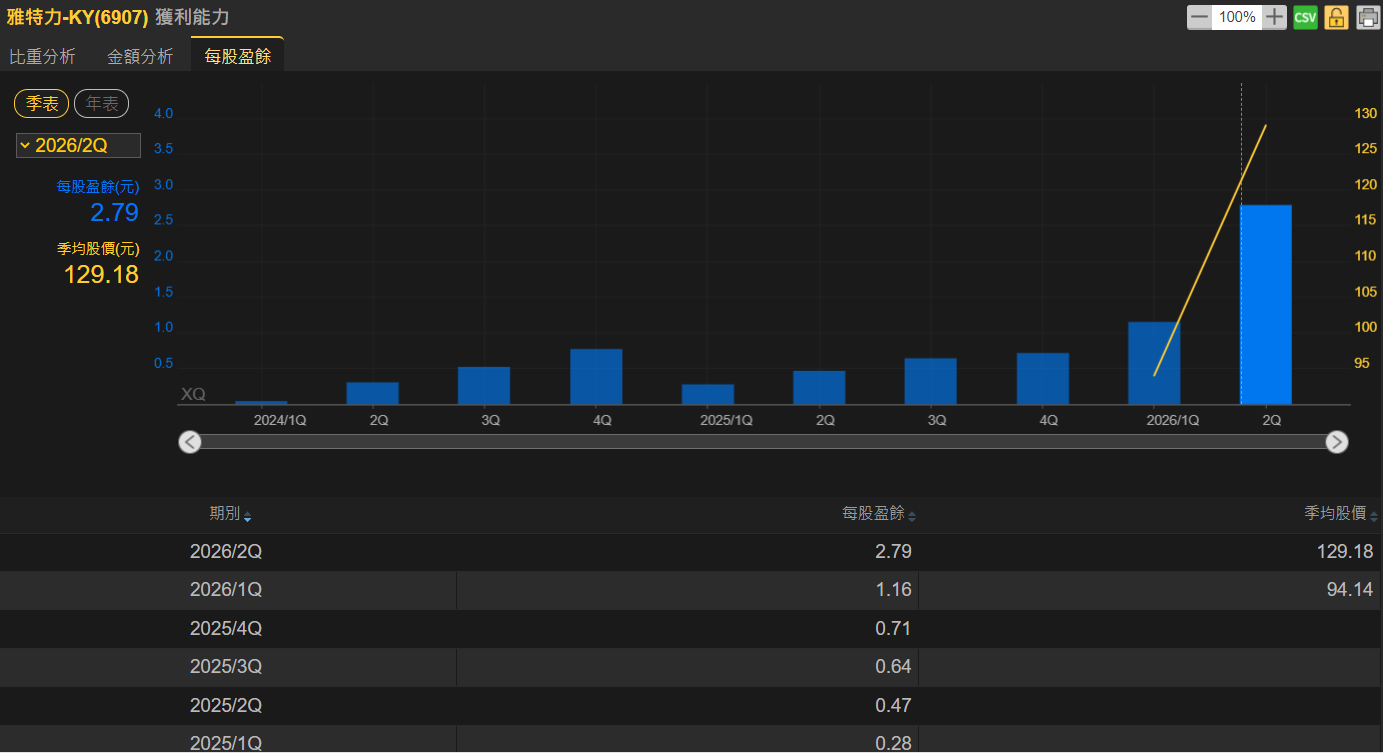Click the EPS value 1.16 in table
The height and width of the screenshot is (753, 1383).
point(893,590)
